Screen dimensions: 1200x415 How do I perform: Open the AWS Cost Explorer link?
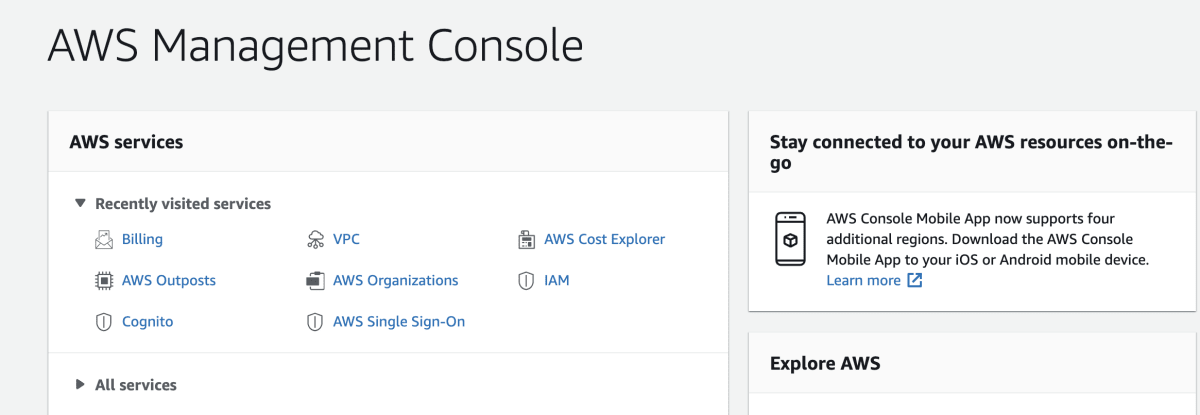tap(605, 240)
